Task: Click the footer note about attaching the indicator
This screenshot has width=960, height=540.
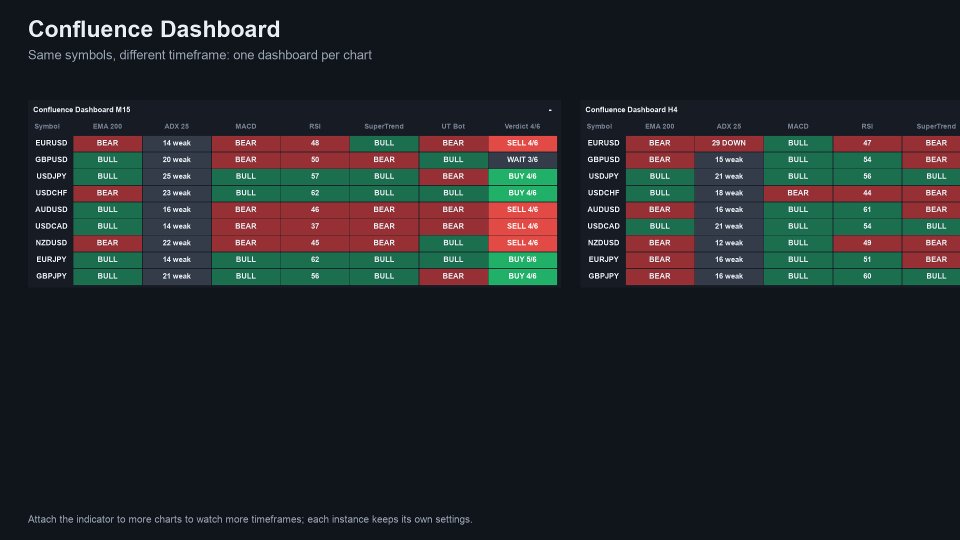Action: (x=250, y=519)
